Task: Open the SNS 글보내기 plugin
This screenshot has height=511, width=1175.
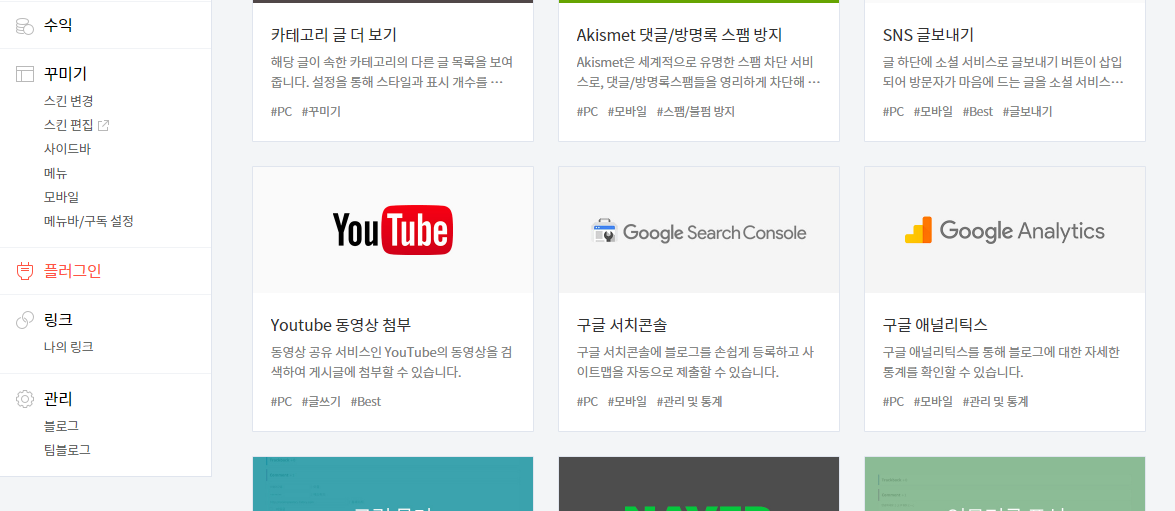Action: click(x=928, y=35)
